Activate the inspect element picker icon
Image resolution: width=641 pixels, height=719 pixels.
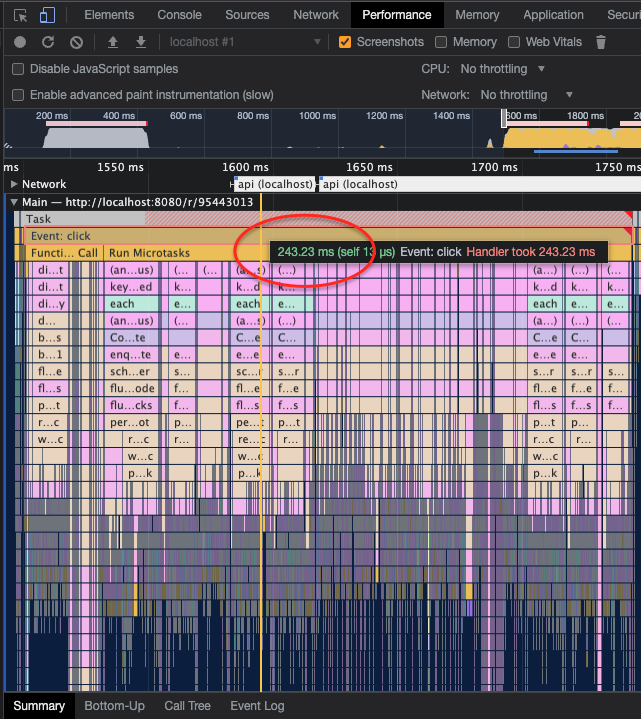[20, 15]
